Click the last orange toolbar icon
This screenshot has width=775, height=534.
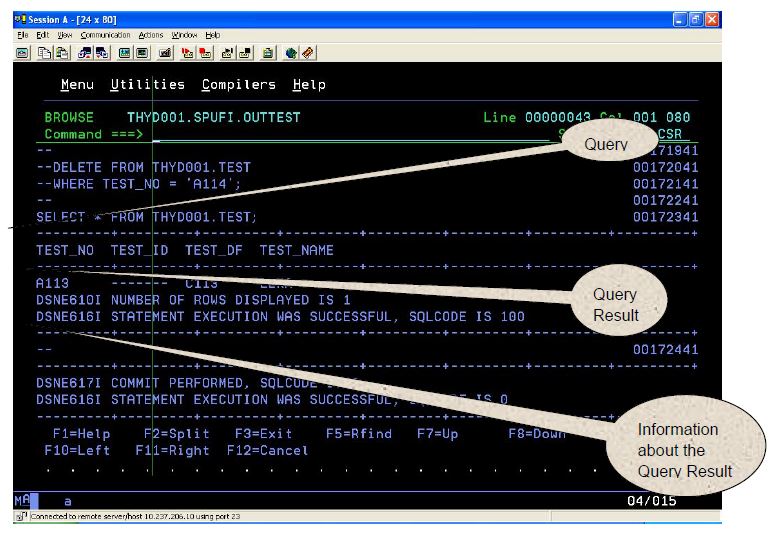[x=308, y=53]
